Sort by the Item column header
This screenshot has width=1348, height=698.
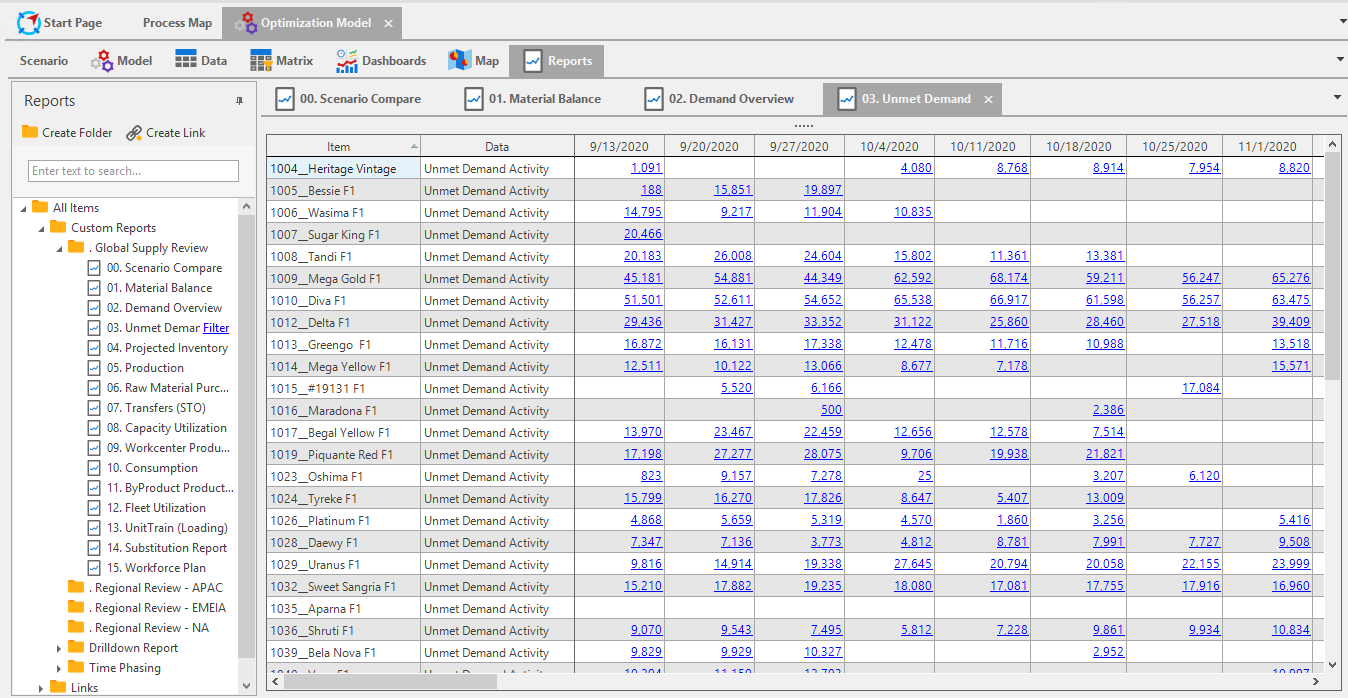343,146
